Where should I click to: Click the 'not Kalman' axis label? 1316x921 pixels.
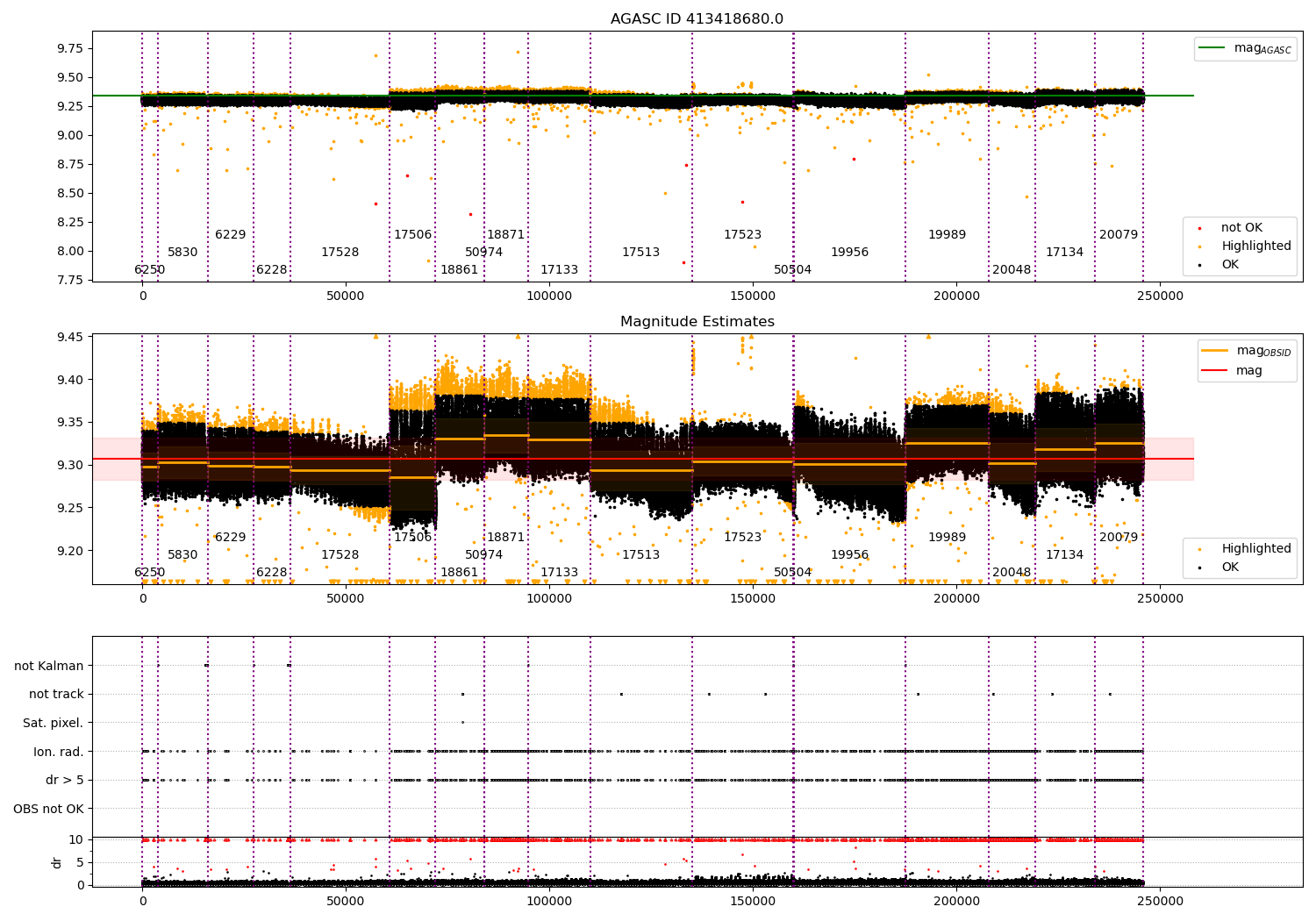click(49, 666)
